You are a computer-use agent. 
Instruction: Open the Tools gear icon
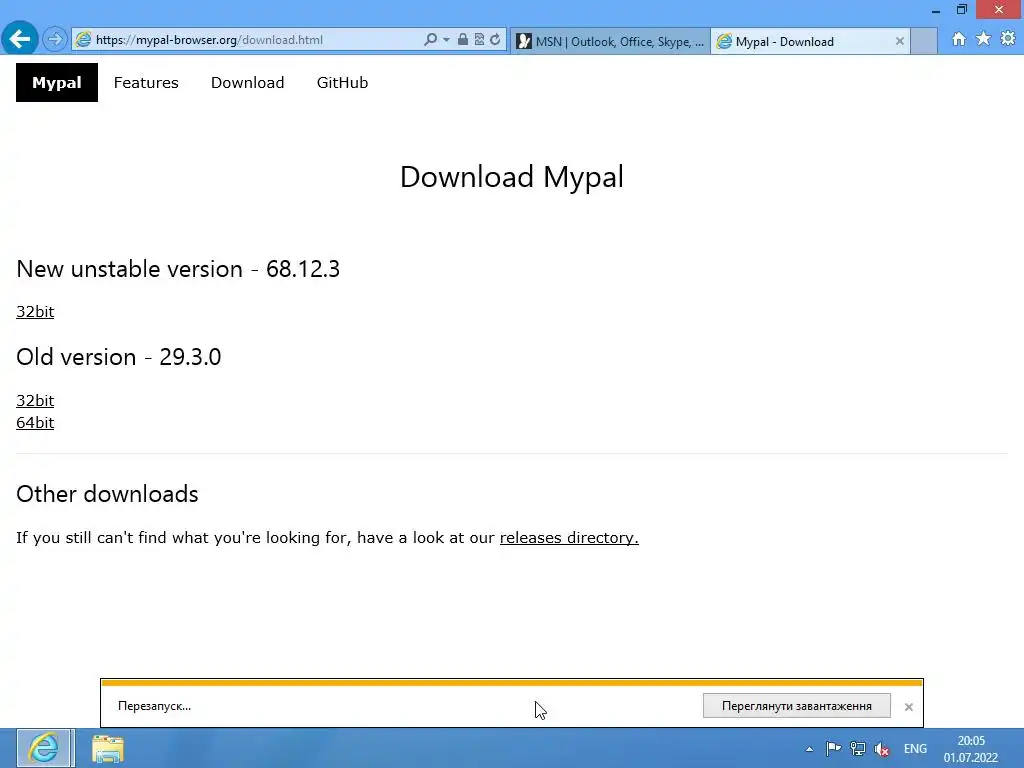[1008, 39]
